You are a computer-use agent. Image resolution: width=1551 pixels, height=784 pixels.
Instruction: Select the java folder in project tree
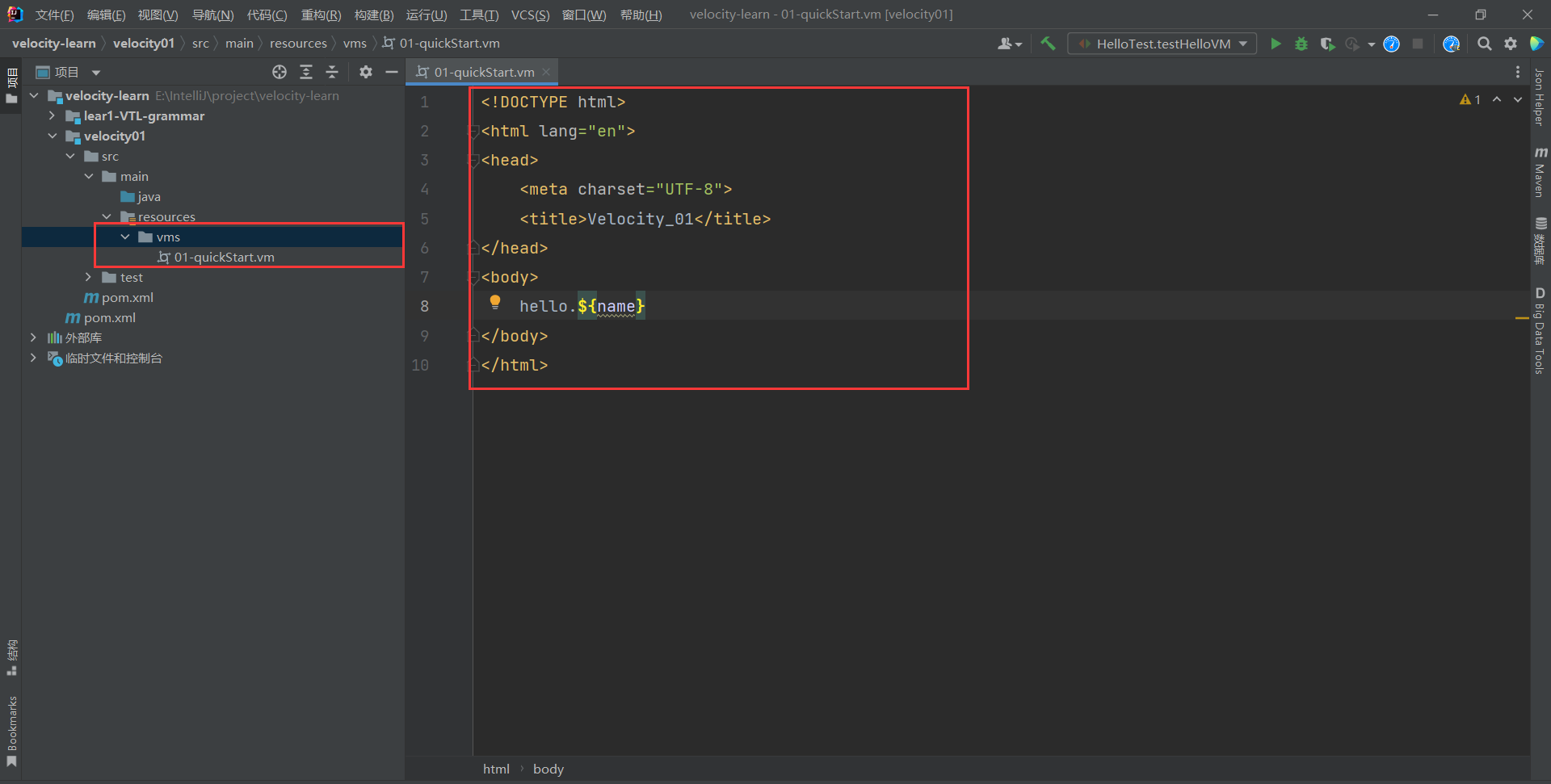tap(141, 196)
